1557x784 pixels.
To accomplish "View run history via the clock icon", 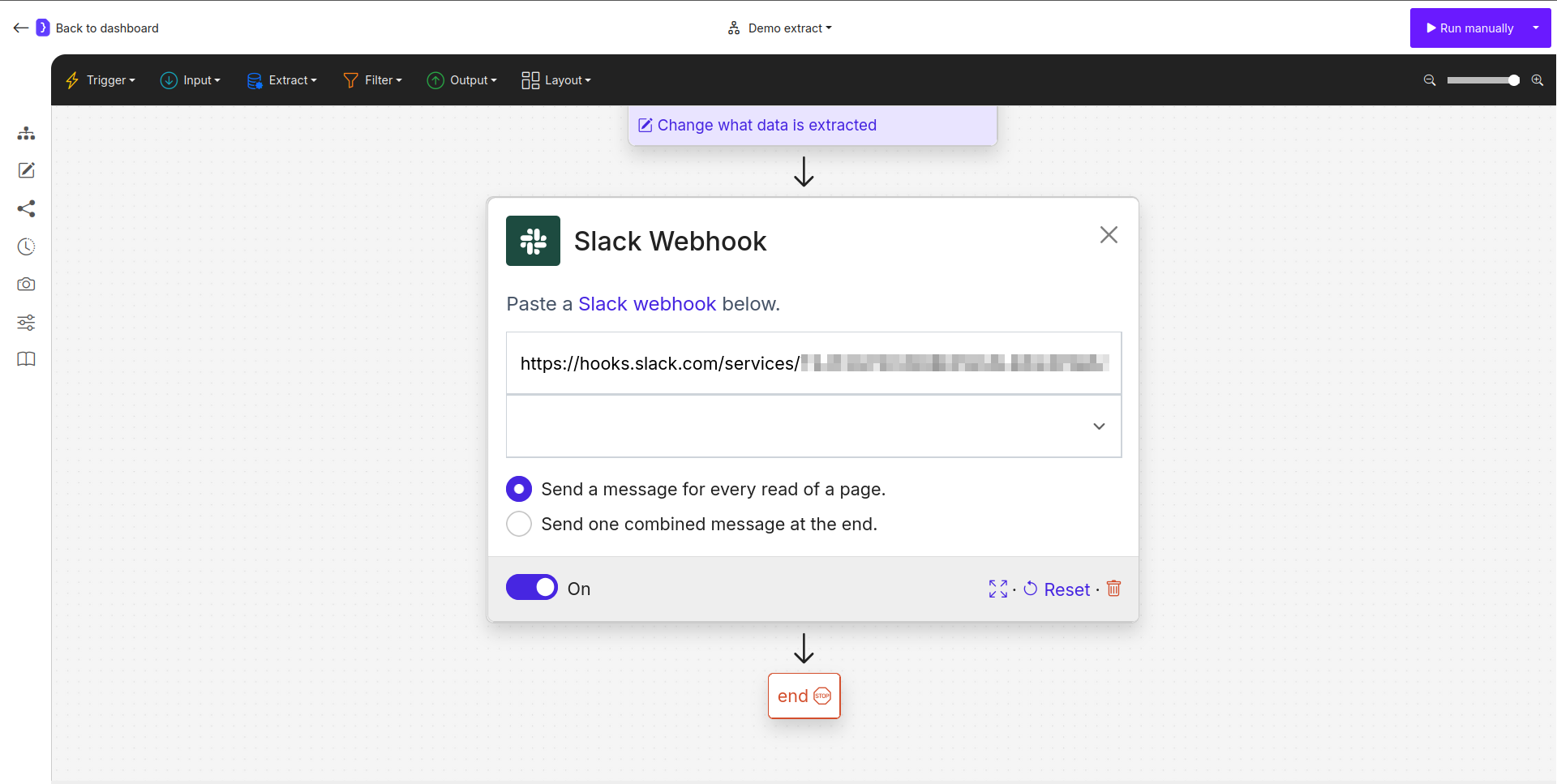I will [26, 246].
